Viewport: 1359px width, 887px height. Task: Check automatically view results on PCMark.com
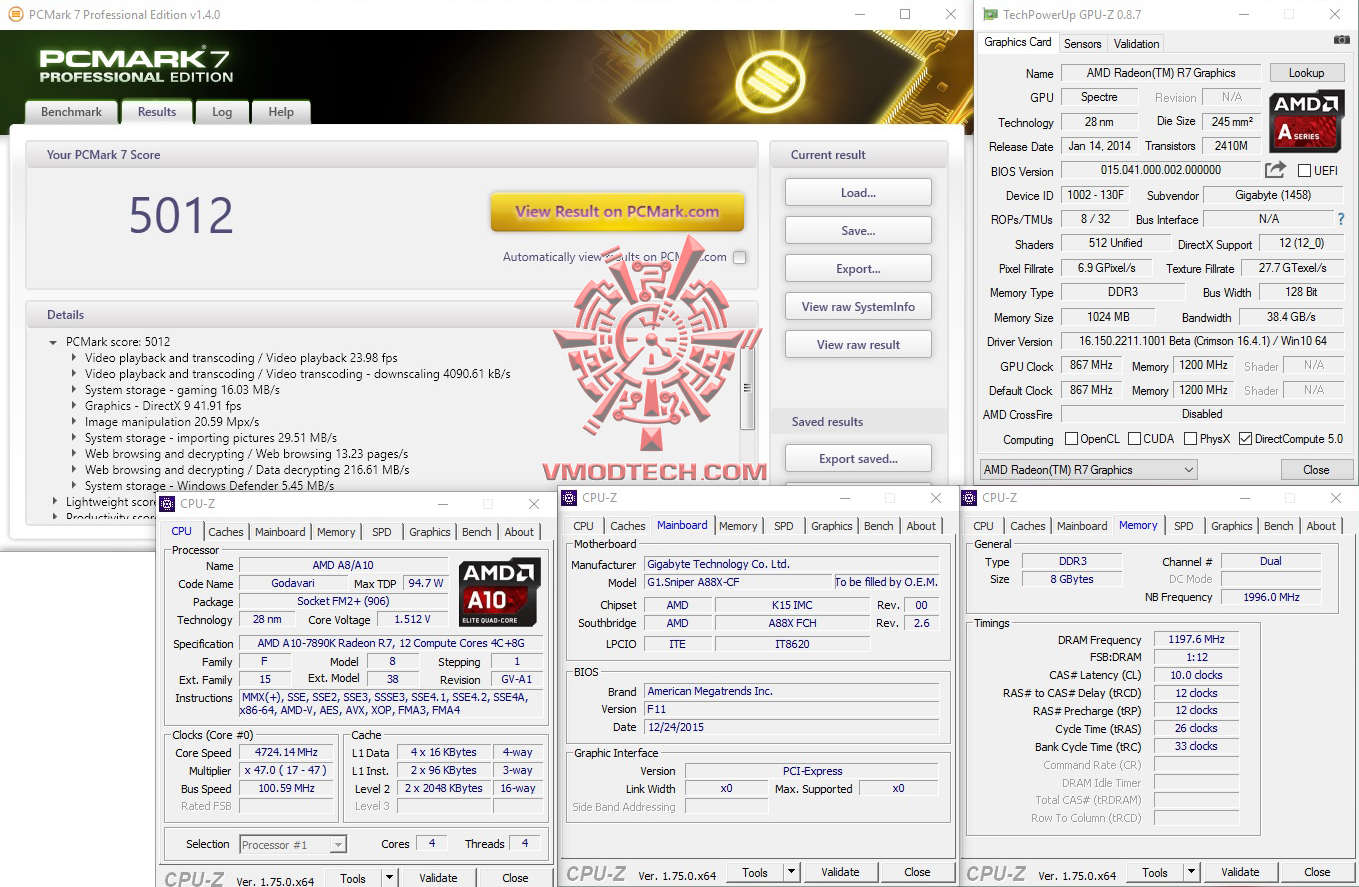pyautogui.click(x=739, y=257)
